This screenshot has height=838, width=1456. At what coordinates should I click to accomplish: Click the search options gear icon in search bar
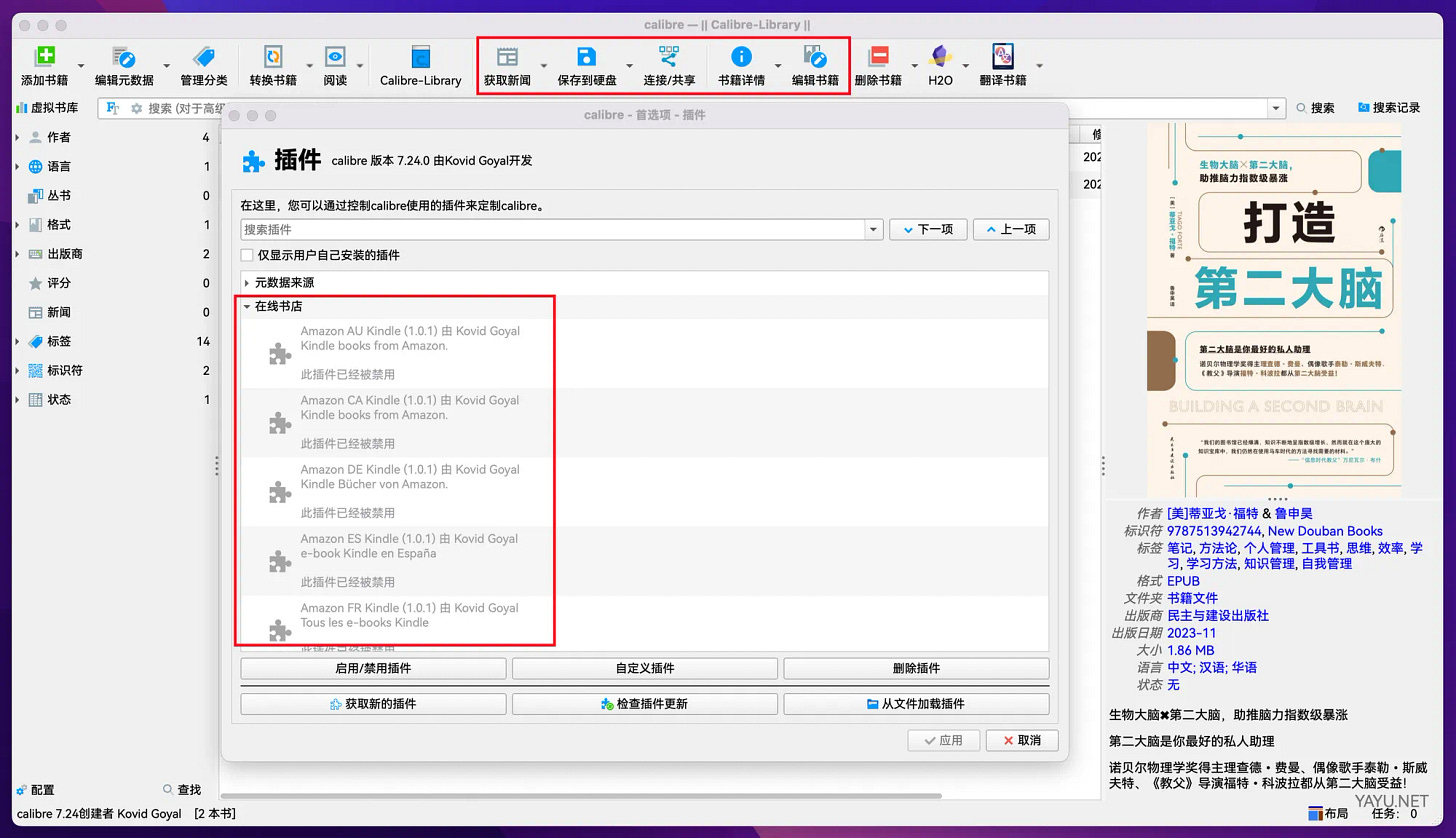[x=136, y=108]
